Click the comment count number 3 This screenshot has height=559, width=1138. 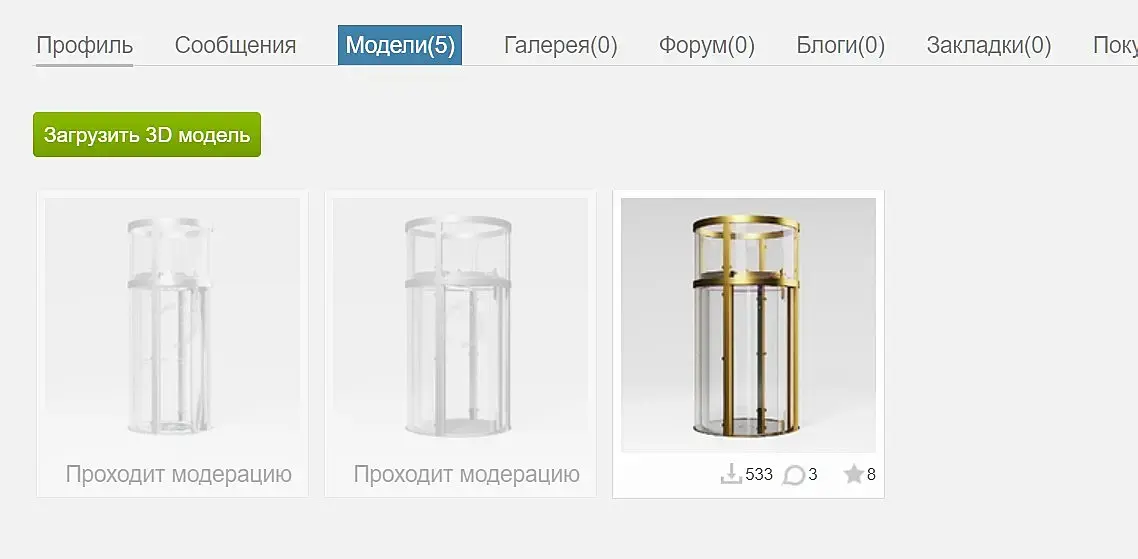tap(813, 475)
